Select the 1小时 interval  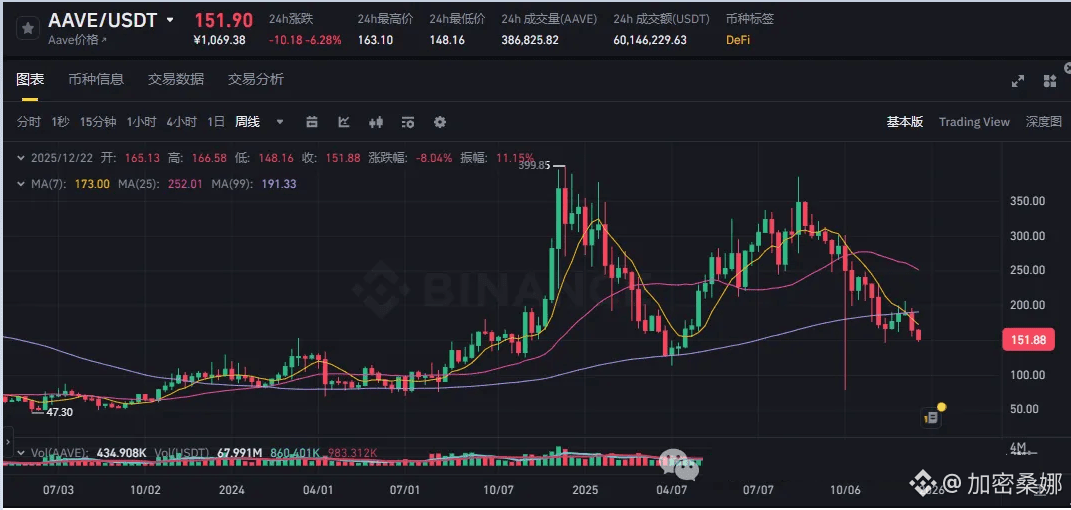(141, 122)
